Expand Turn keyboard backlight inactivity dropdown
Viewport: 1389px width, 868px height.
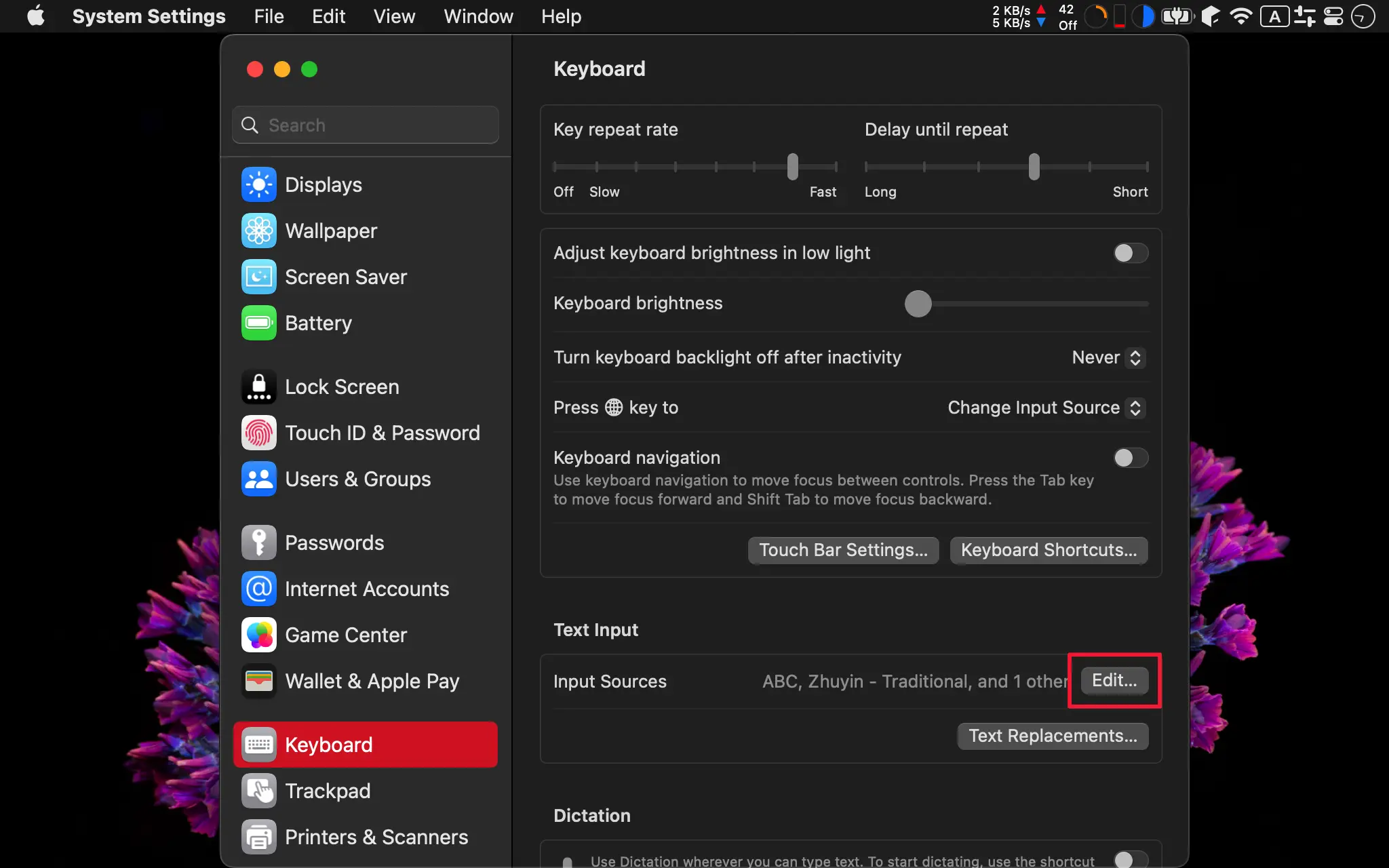1105,357
